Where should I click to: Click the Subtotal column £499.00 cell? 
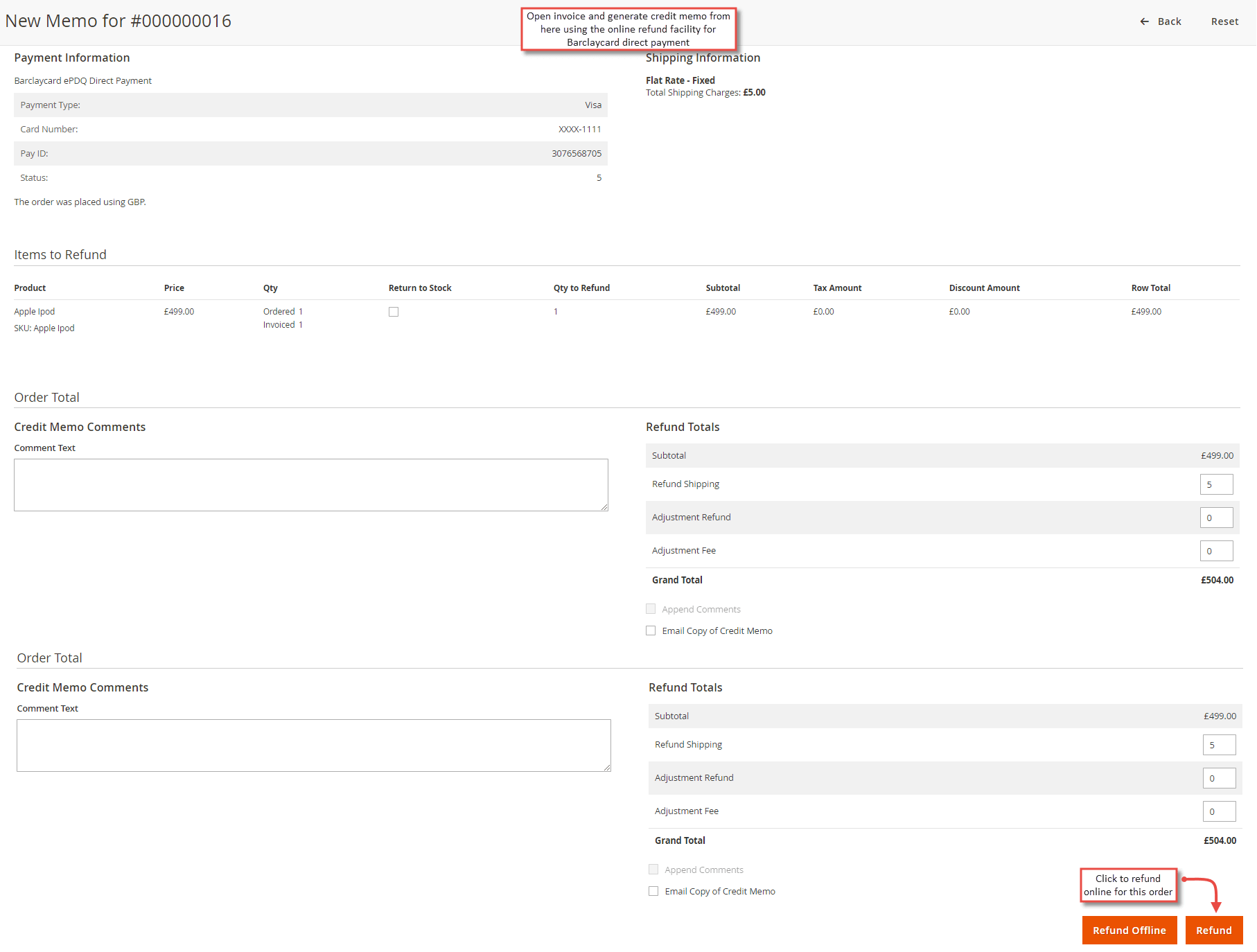coord(721,312)
